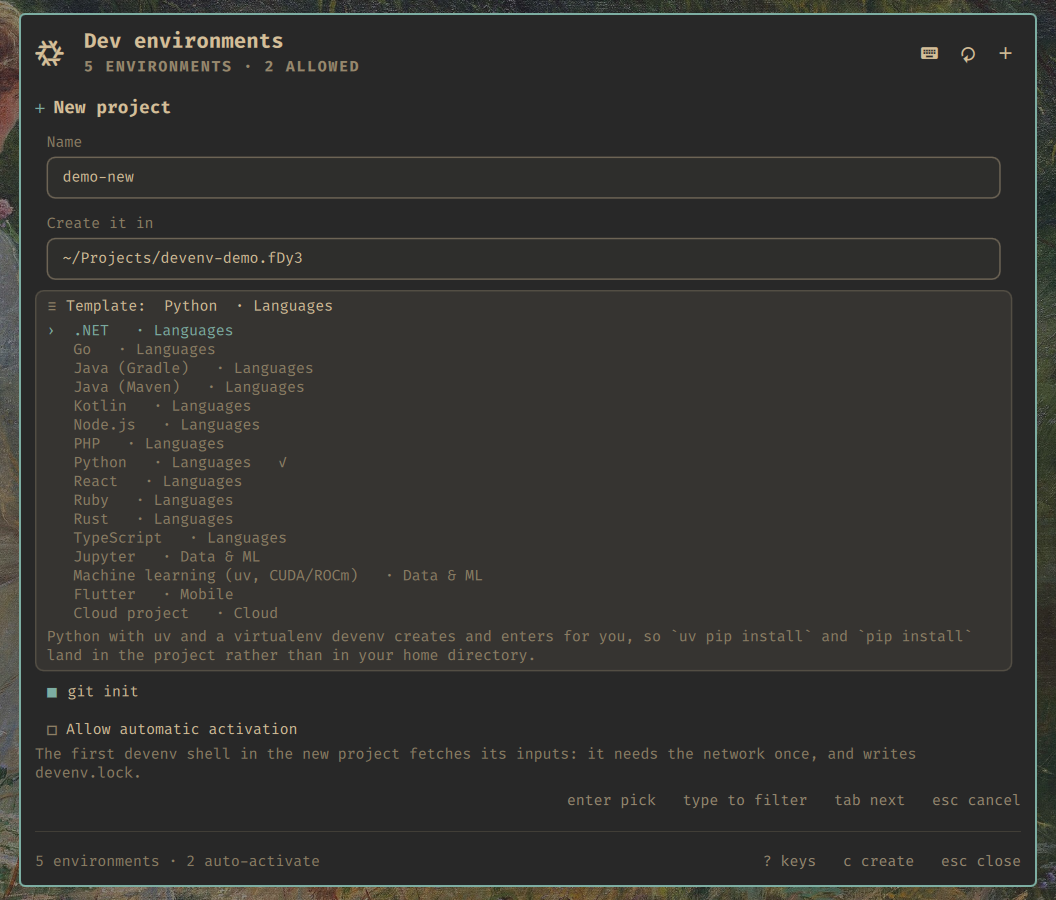This screenshot has width=1056, height=900.
Task: Click the Dev environments title
Action: click(x=184, y=41)
